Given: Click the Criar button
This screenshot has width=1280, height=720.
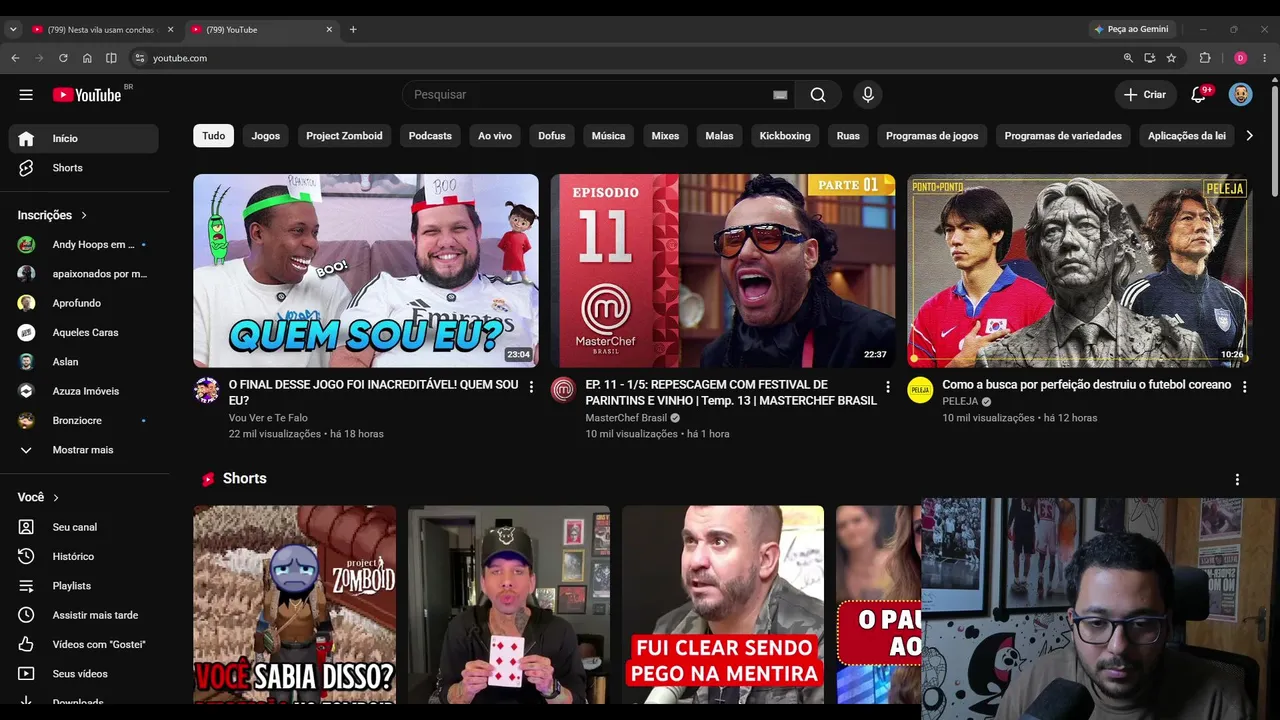Looking at the screenshot, I should pos(1145,95).
